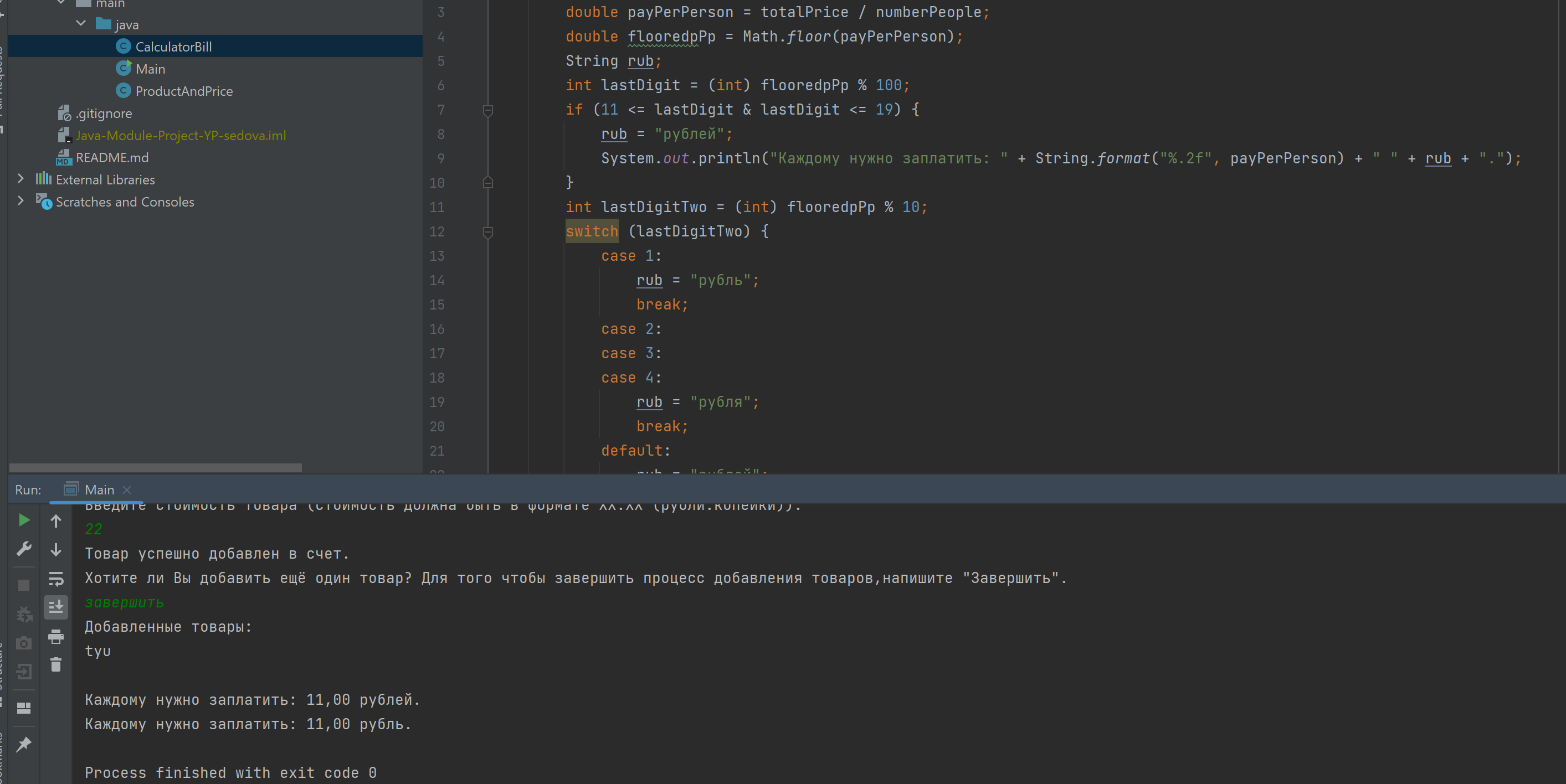Expand Scratches and Consoles node
The image size is (1566, 784).
click(20, 200)
